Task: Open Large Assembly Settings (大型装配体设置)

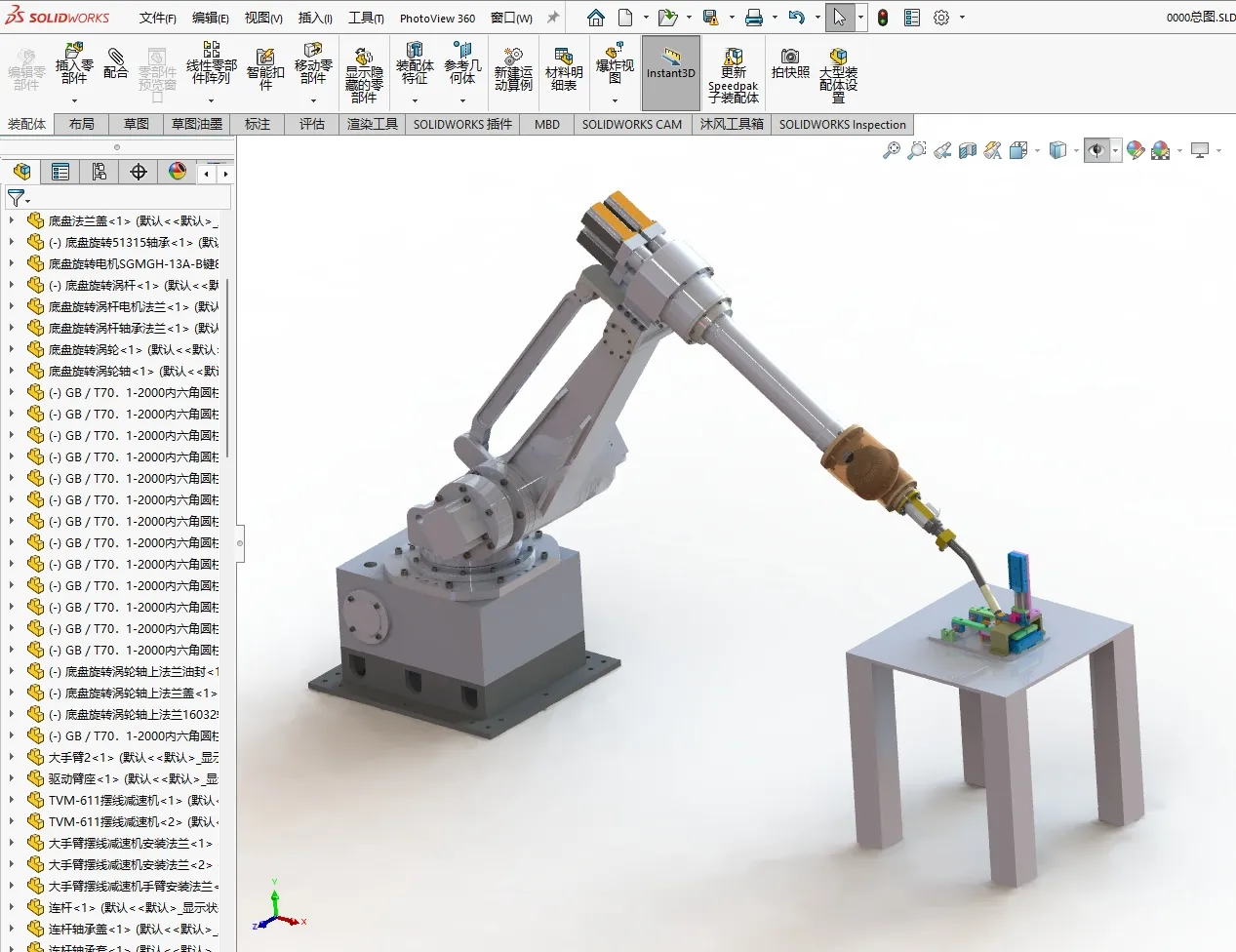Action: pyautogui.click(x=838, y=76)
